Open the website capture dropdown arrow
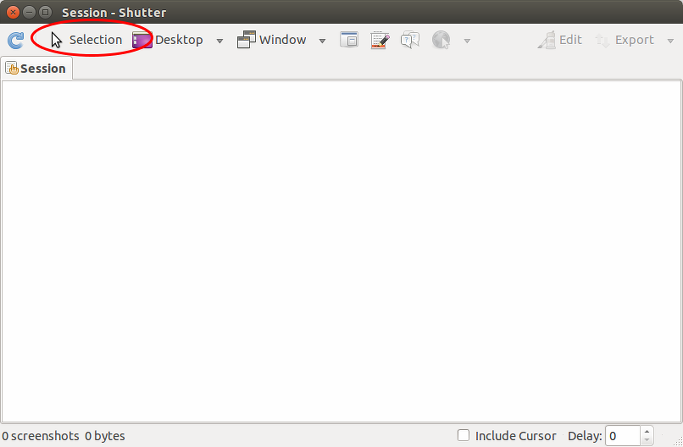Image resolution: width=683 pixels, height=447 pixels. (467, 41)
